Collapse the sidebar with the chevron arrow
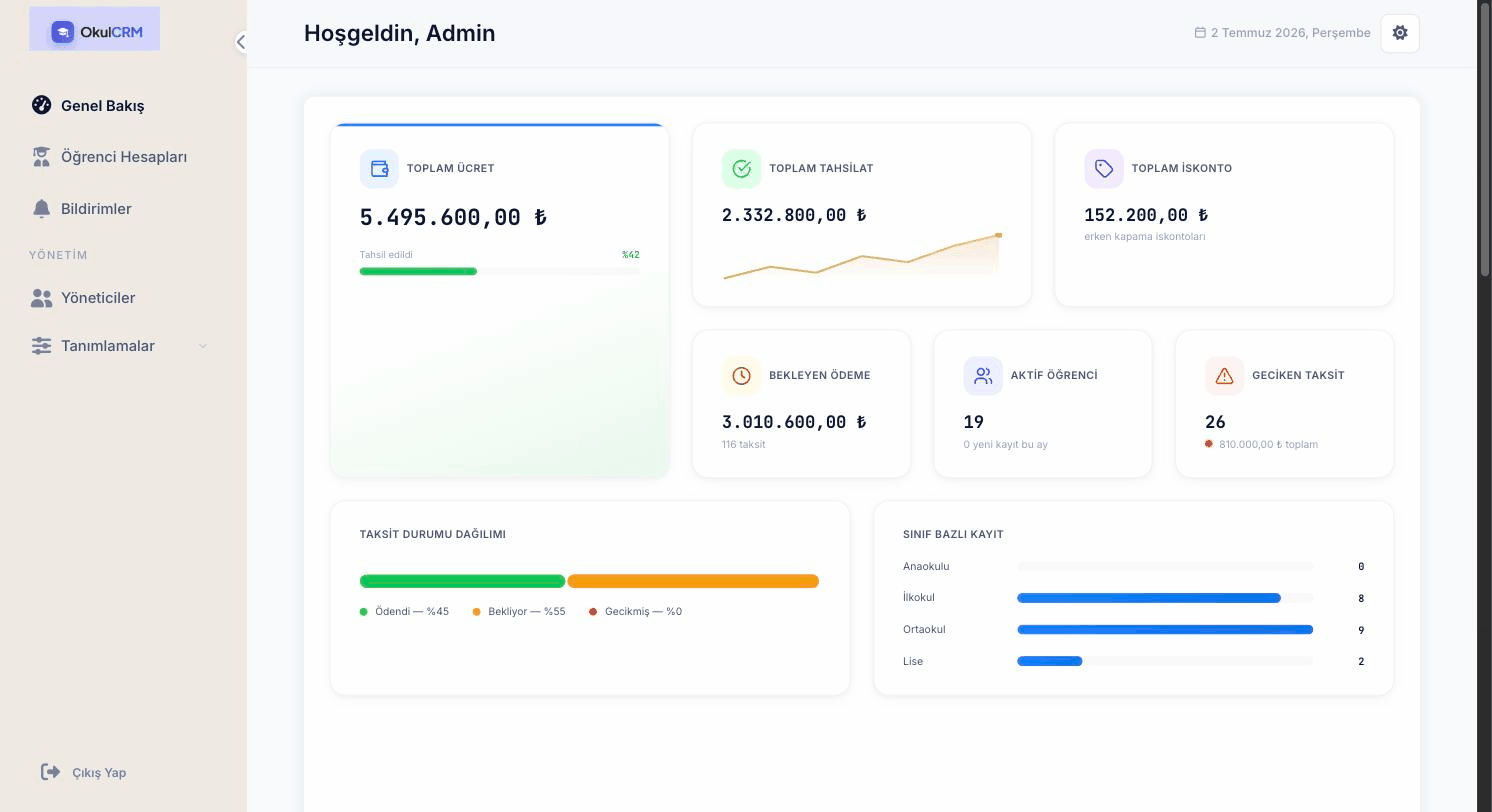 pyautogui.click(x=241, y=42)
